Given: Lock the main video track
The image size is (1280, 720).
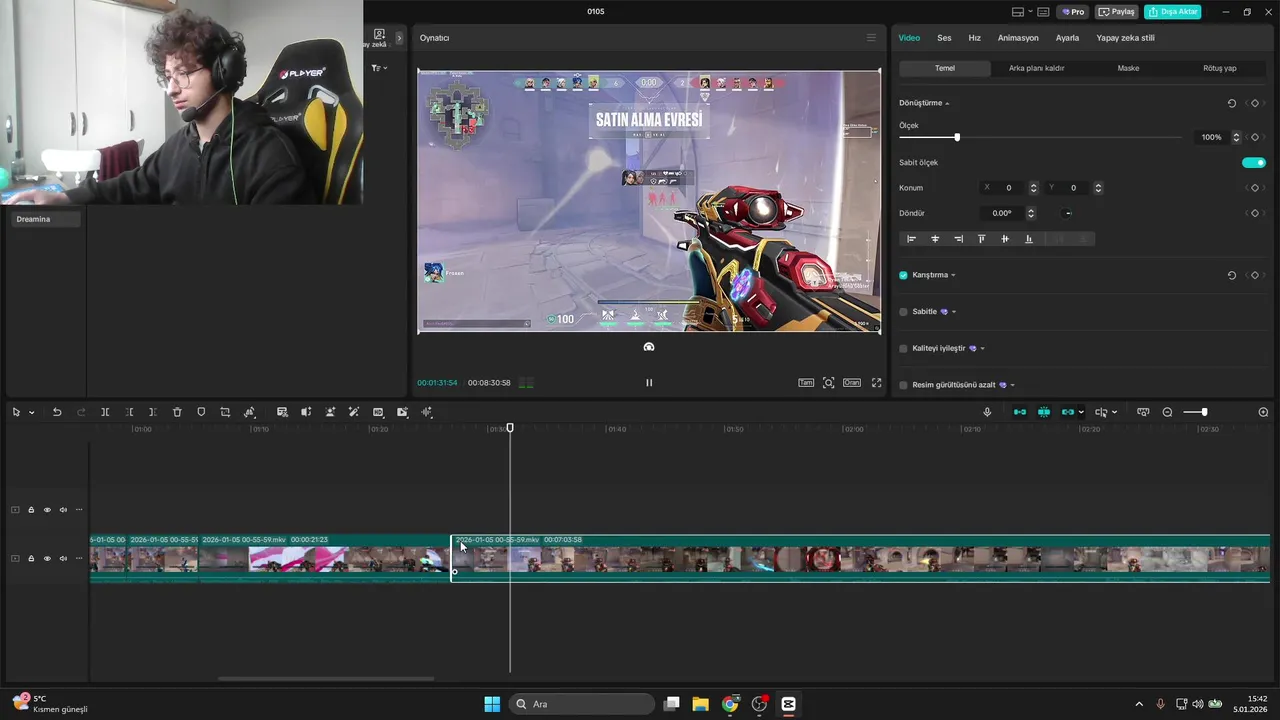Looking at the screenshot, I should pyautogui.click(x=31, y=558).
